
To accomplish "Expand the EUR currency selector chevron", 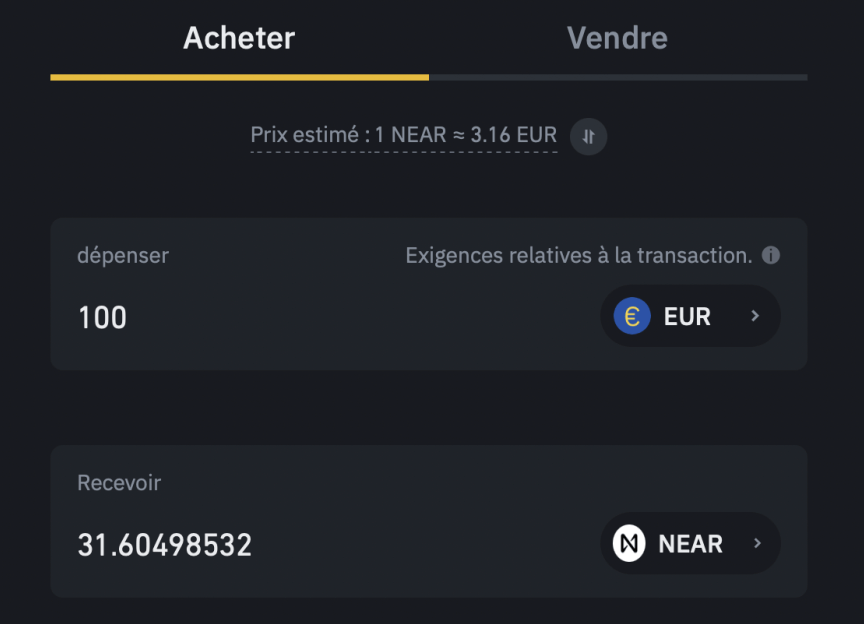I will click(x=757, y=316).
